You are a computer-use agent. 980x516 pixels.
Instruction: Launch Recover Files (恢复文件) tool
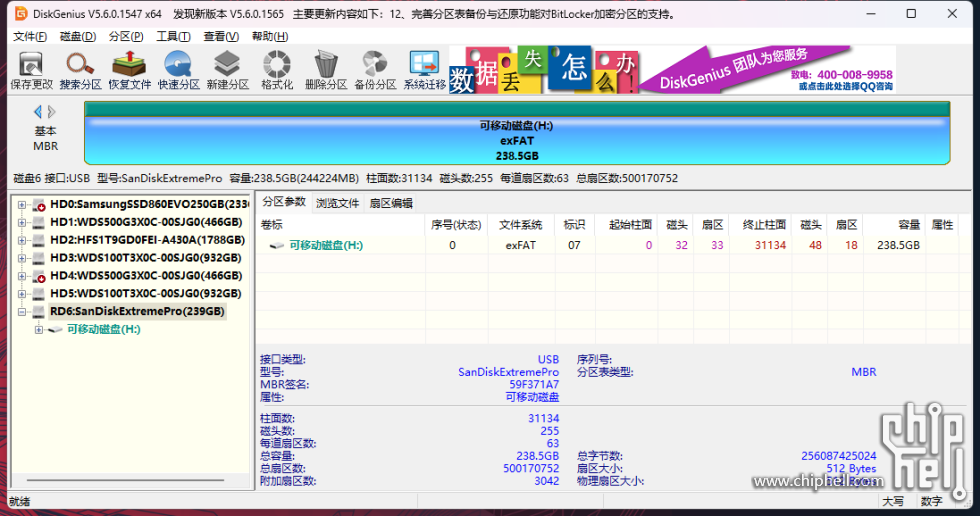(129, 71)
